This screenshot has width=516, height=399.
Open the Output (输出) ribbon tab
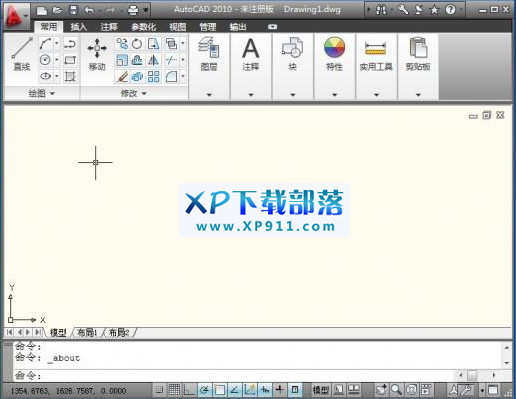coord(238,27)
